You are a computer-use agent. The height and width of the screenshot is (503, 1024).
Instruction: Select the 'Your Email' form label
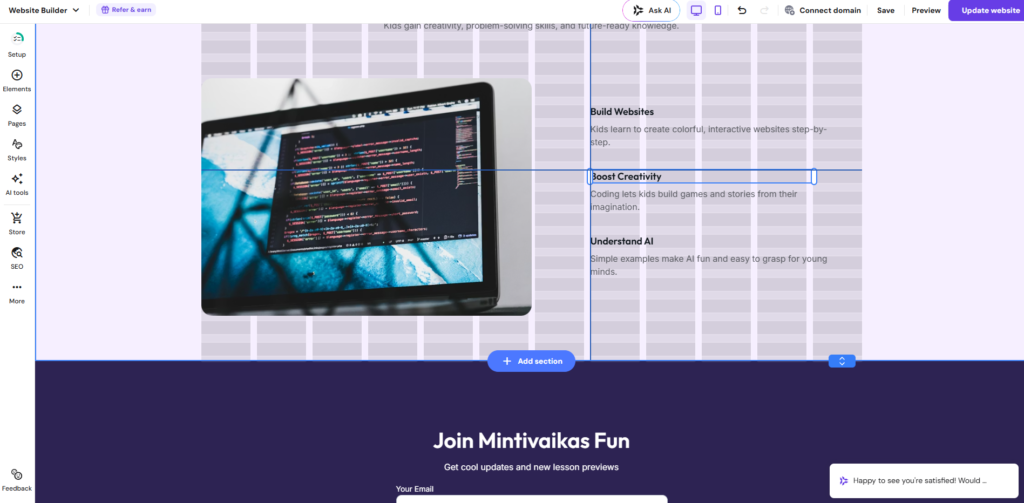point(415,489)
